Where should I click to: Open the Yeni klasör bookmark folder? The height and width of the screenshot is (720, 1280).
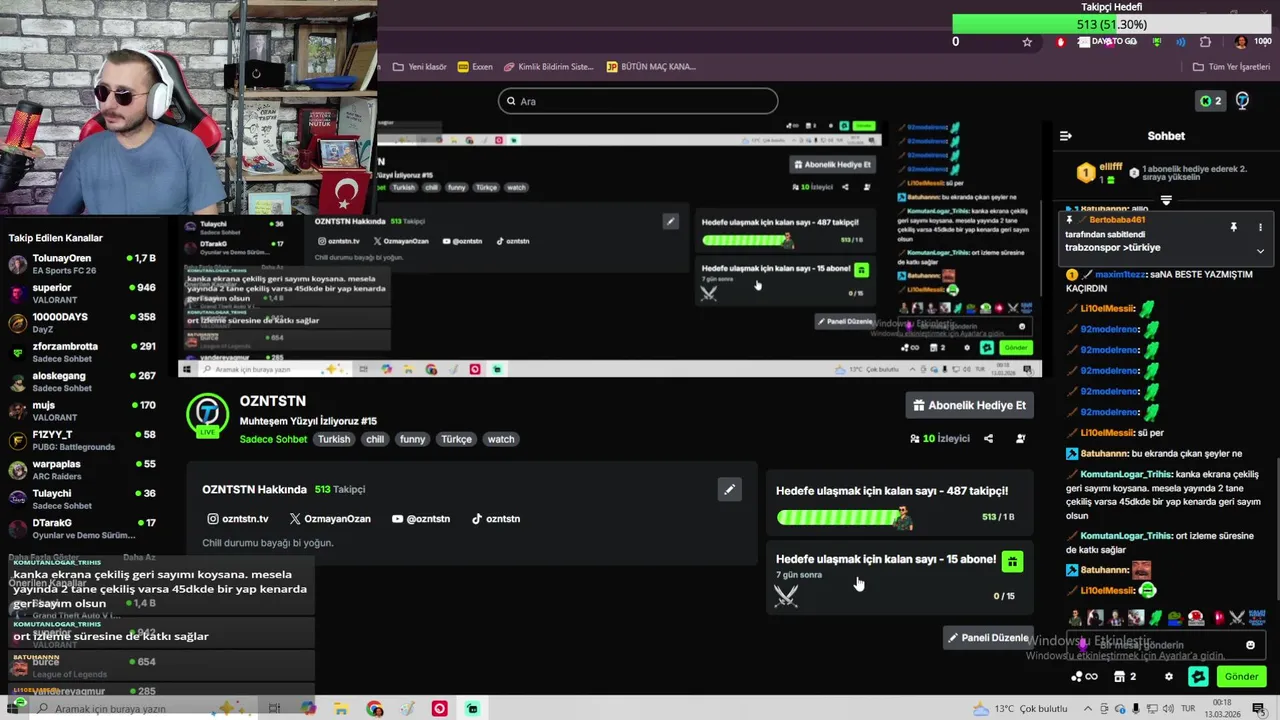419,67
